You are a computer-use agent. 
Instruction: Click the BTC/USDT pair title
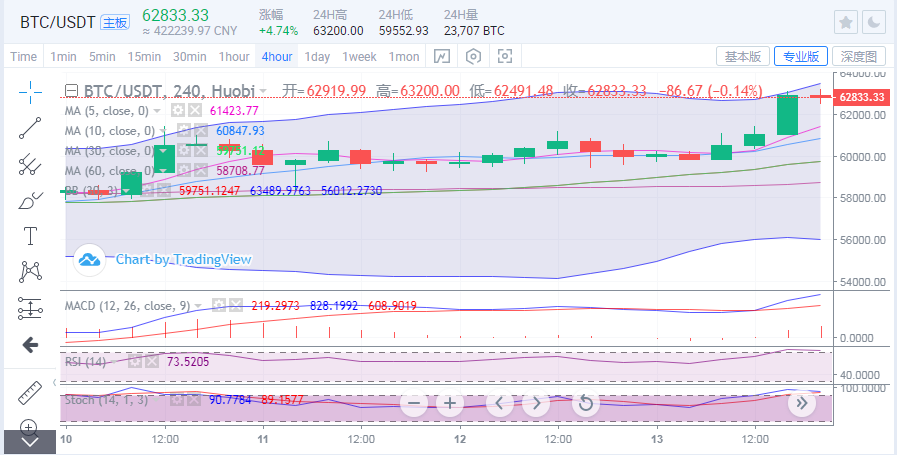pyautogui.click(x=57, y=22)
